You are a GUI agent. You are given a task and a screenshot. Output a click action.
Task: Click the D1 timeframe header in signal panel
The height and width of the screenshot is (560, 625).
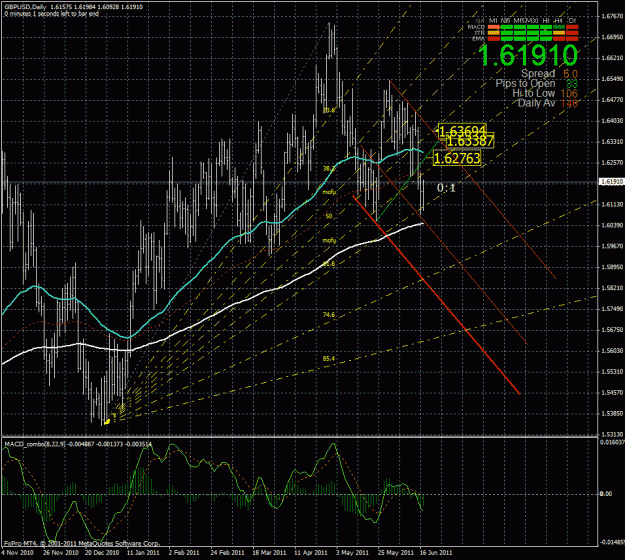point(572,21)
